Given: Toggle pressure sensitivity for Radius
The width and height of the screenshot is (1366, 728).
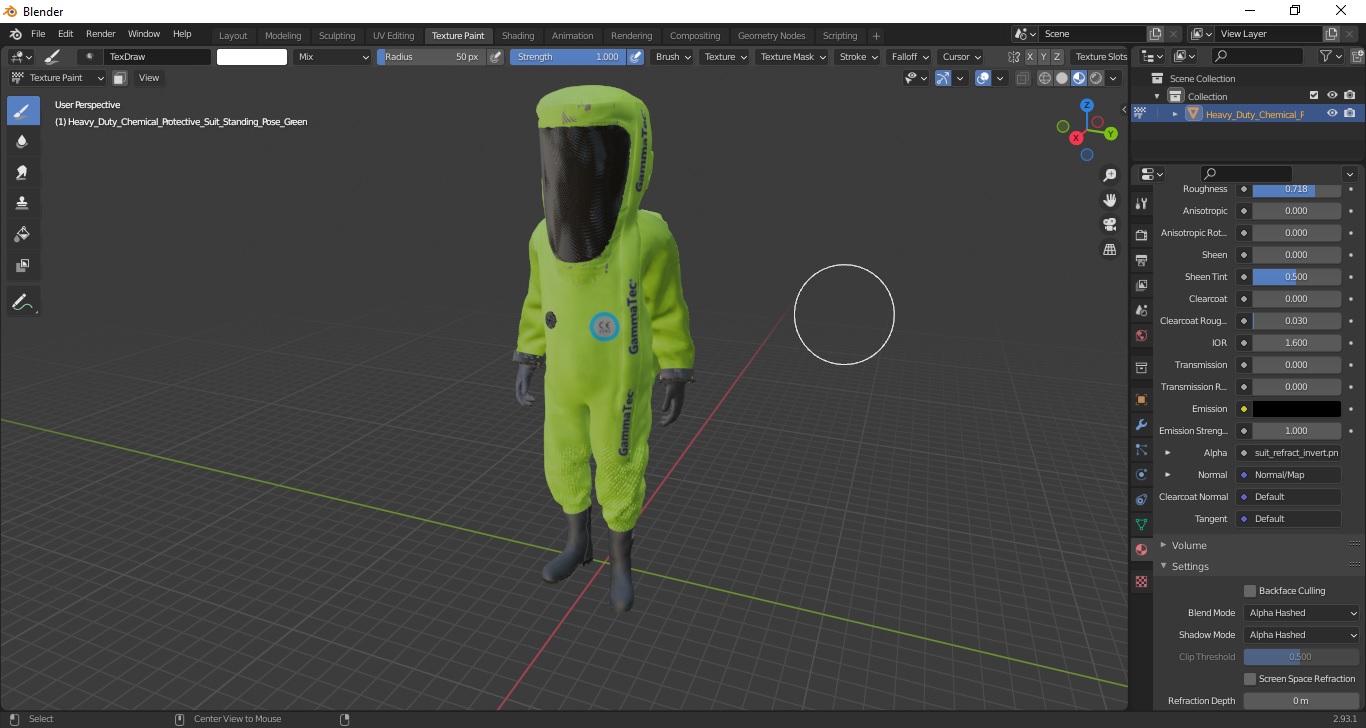Looking at the screenshot, I should [496, 57].
